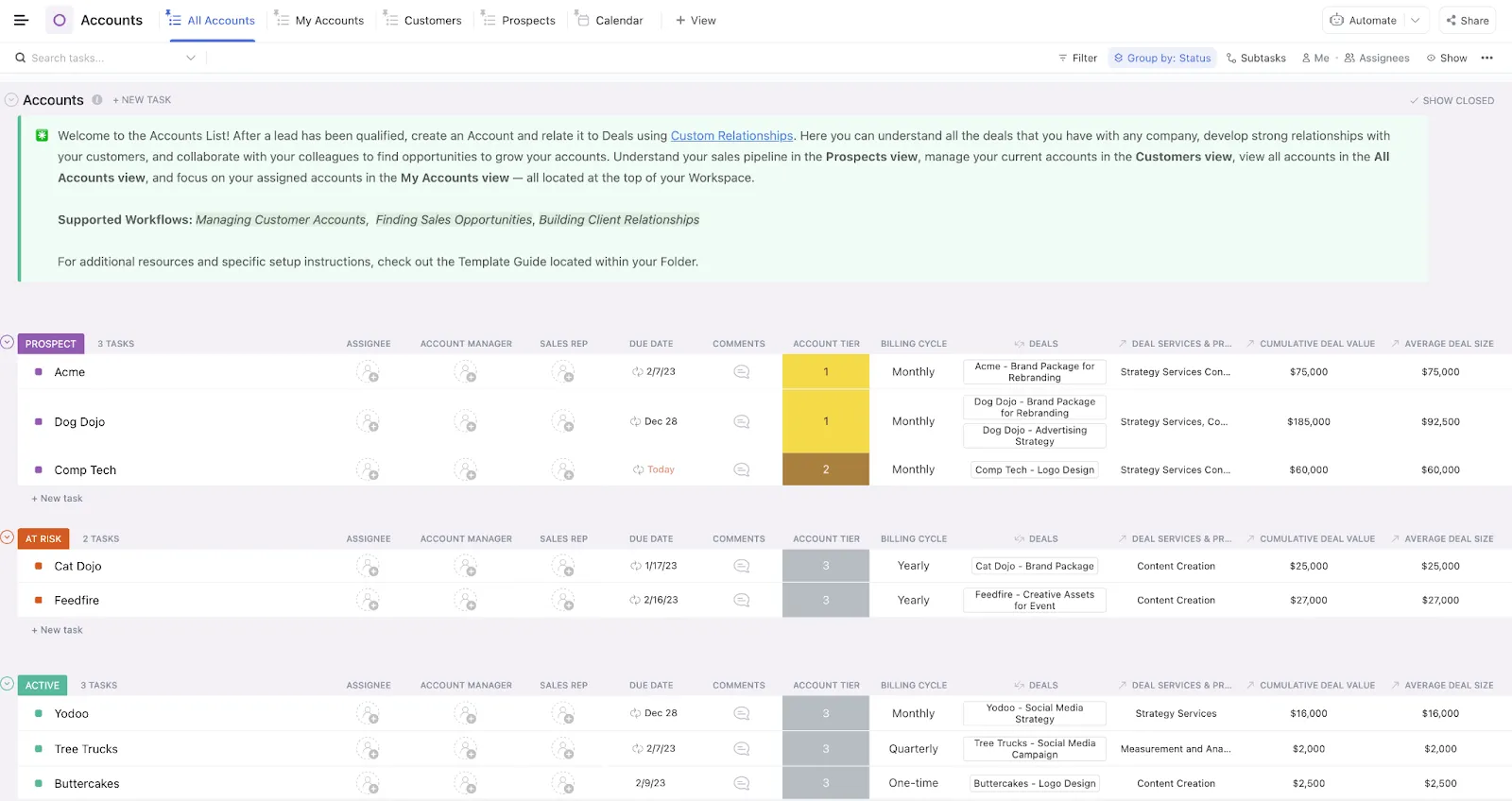Set the account manager for Yodoo
Viewport: 1512px width, 801px height.
[465, 713]
